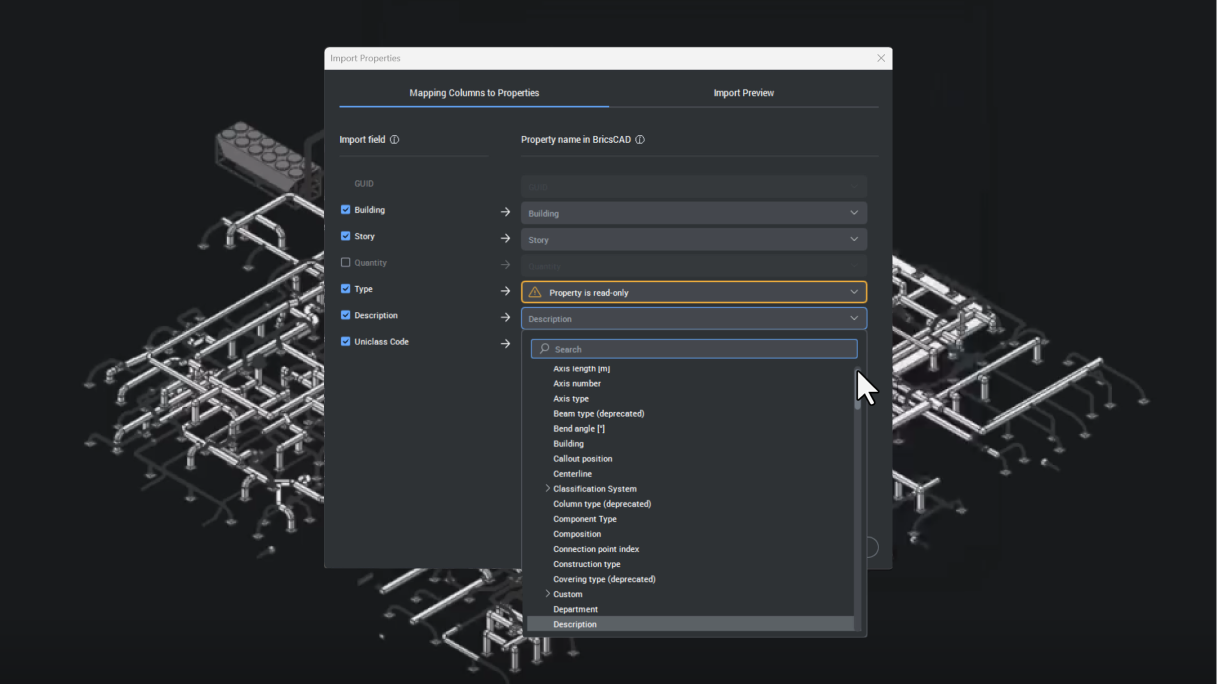Click the info icon beside Property name in BricsCAD
1217x684 pixels.
point(640,140)
